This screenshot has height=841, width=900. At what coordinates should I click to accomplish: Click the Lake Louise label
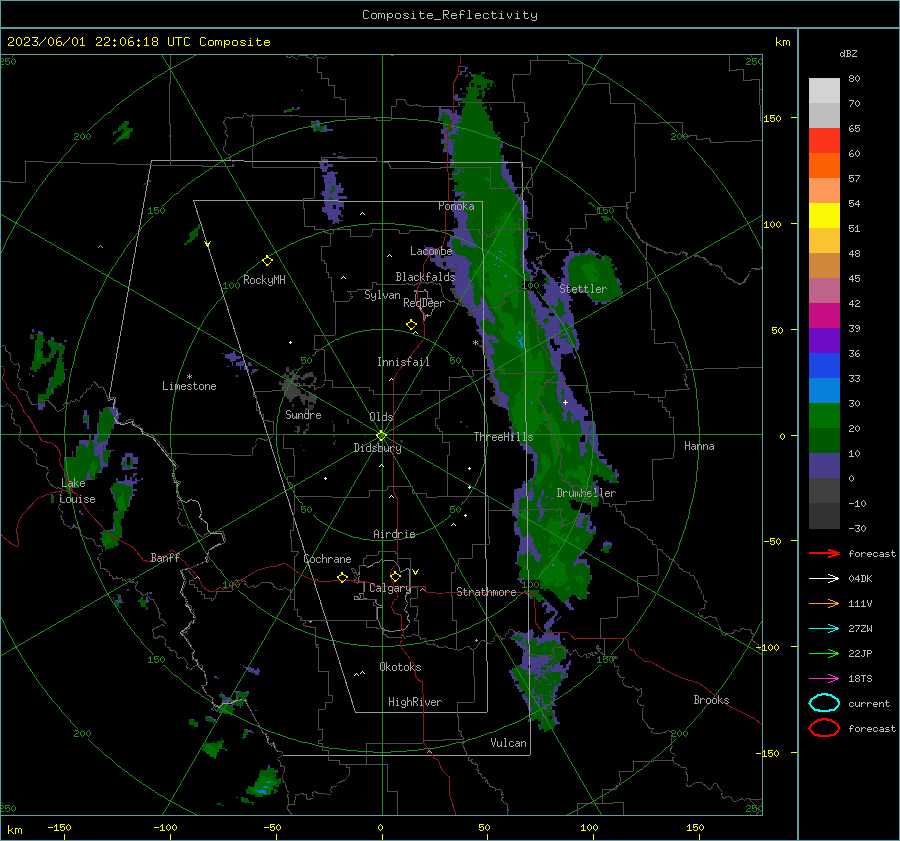[x=77, y=491]
